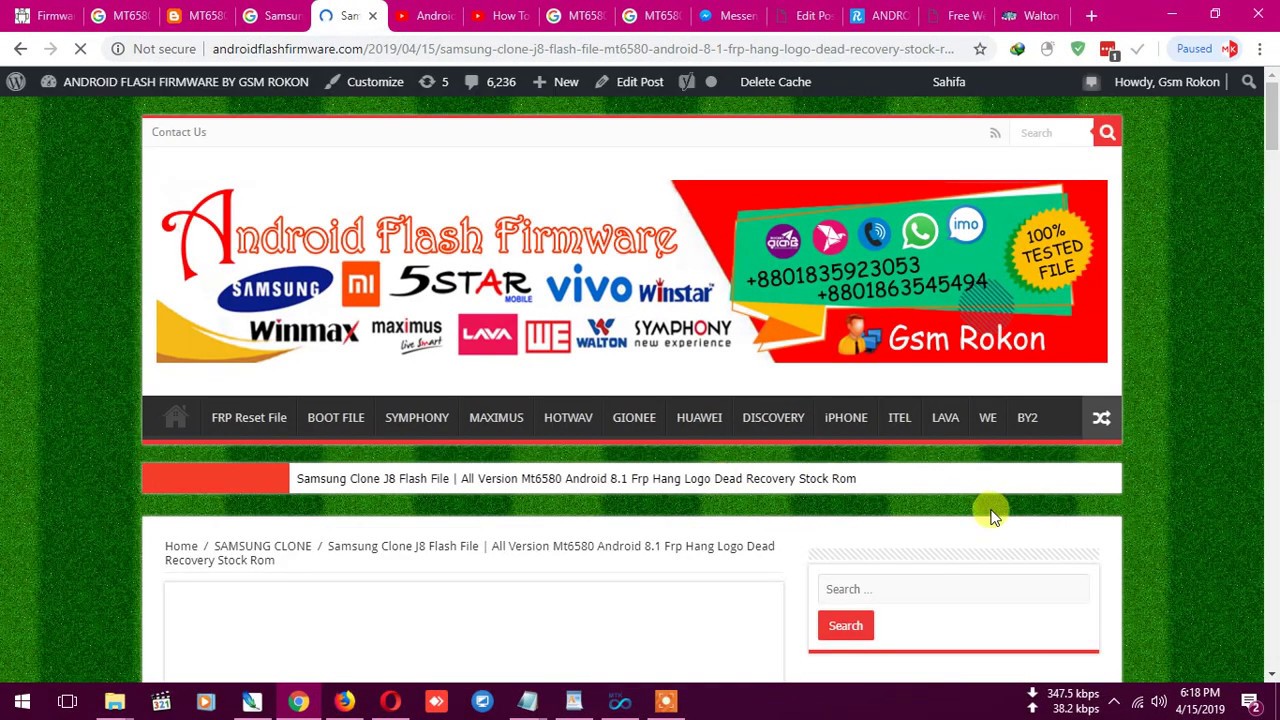Click the volume icon in the system tray

pos(1158,701)
